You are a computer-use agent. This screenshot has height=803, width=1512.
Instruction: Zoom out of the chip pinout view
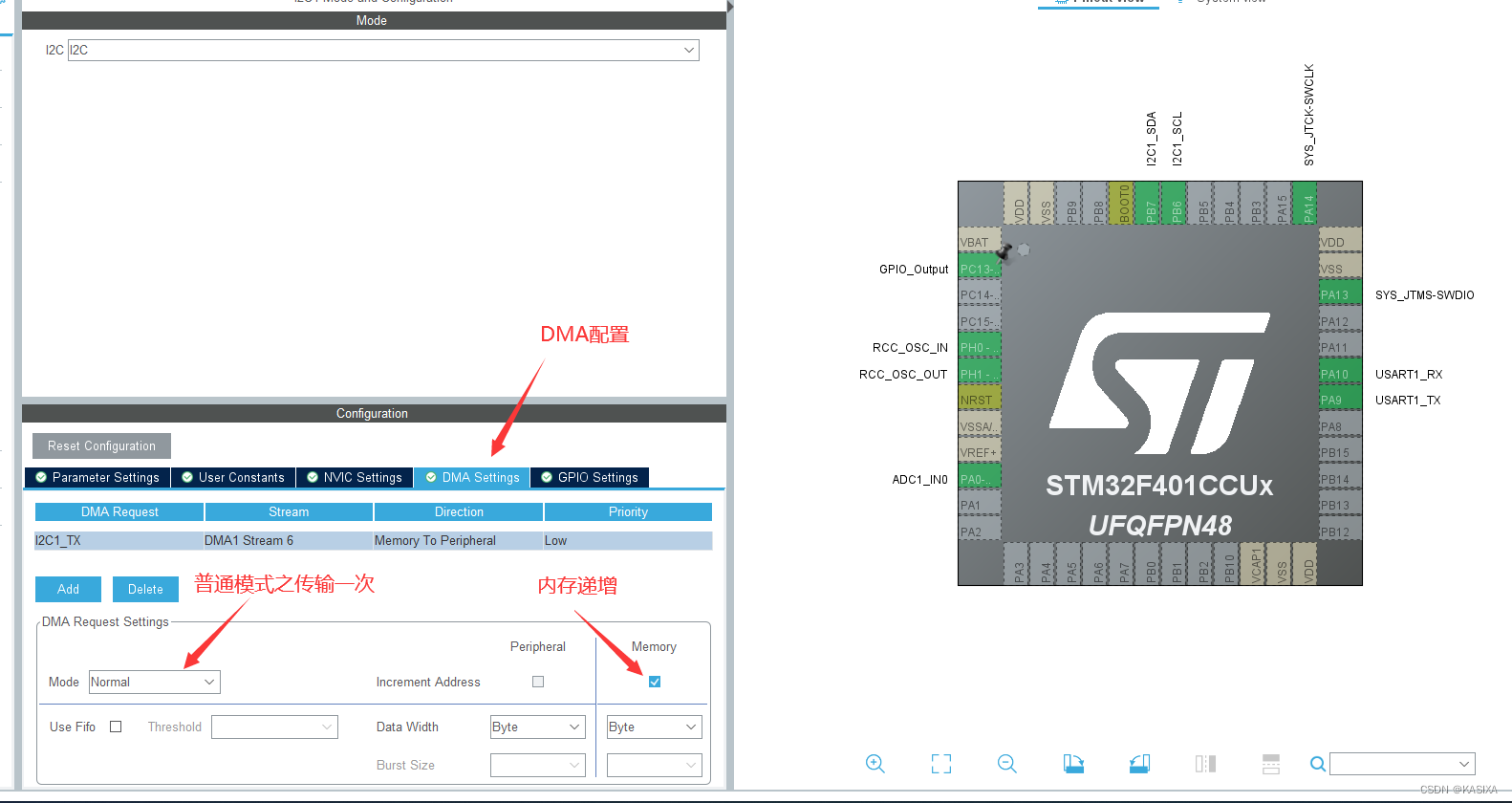1007,763
